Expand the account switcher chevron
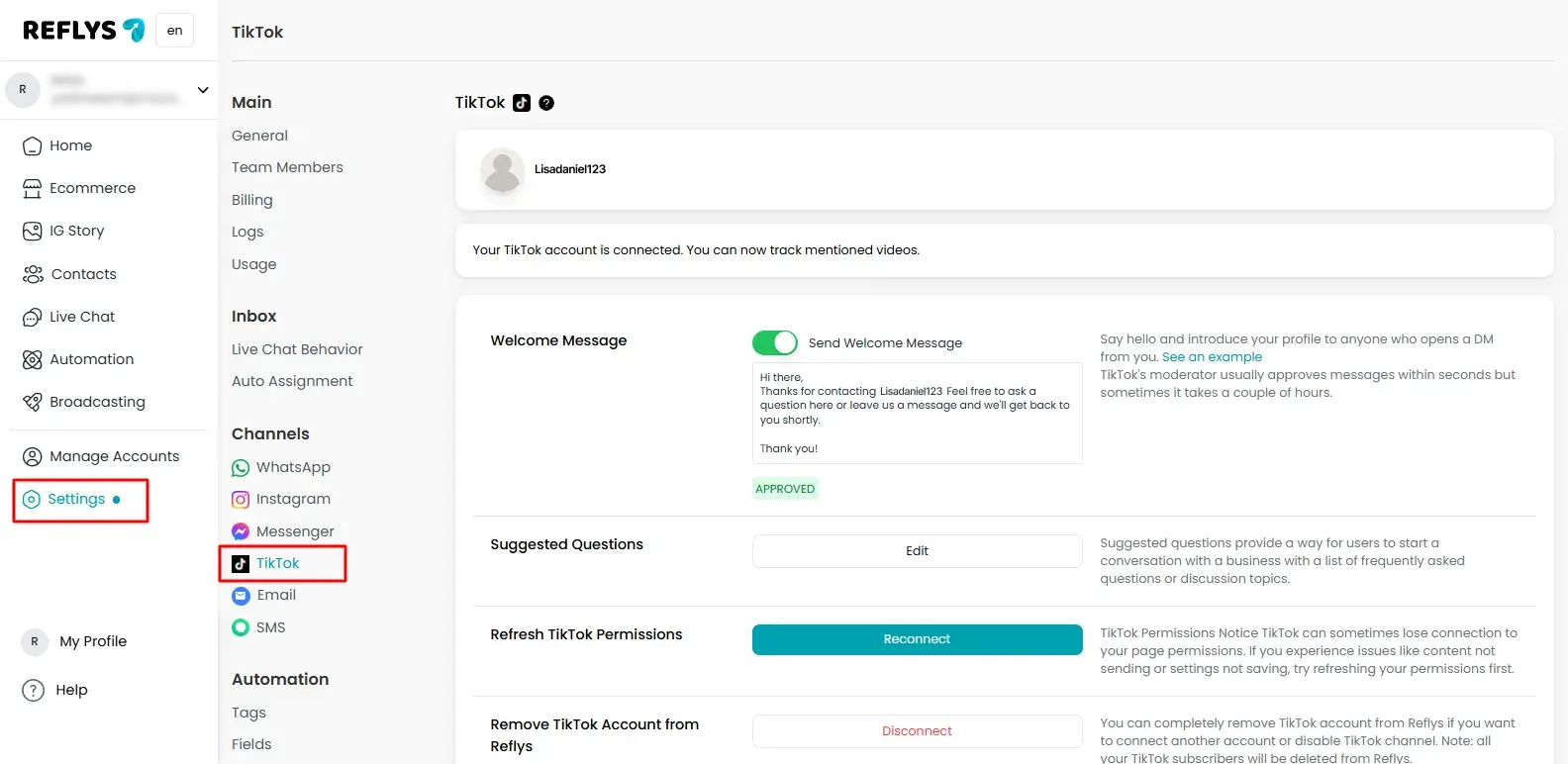The height and width of the screenshot is (764, 1568). point(203,90)
